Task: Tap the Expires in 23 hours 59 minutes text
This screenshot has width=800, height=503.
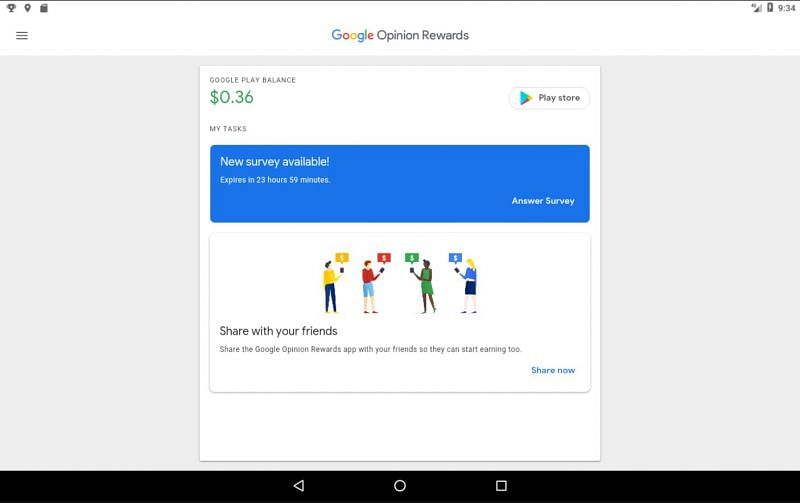Action: pos(275,180)
